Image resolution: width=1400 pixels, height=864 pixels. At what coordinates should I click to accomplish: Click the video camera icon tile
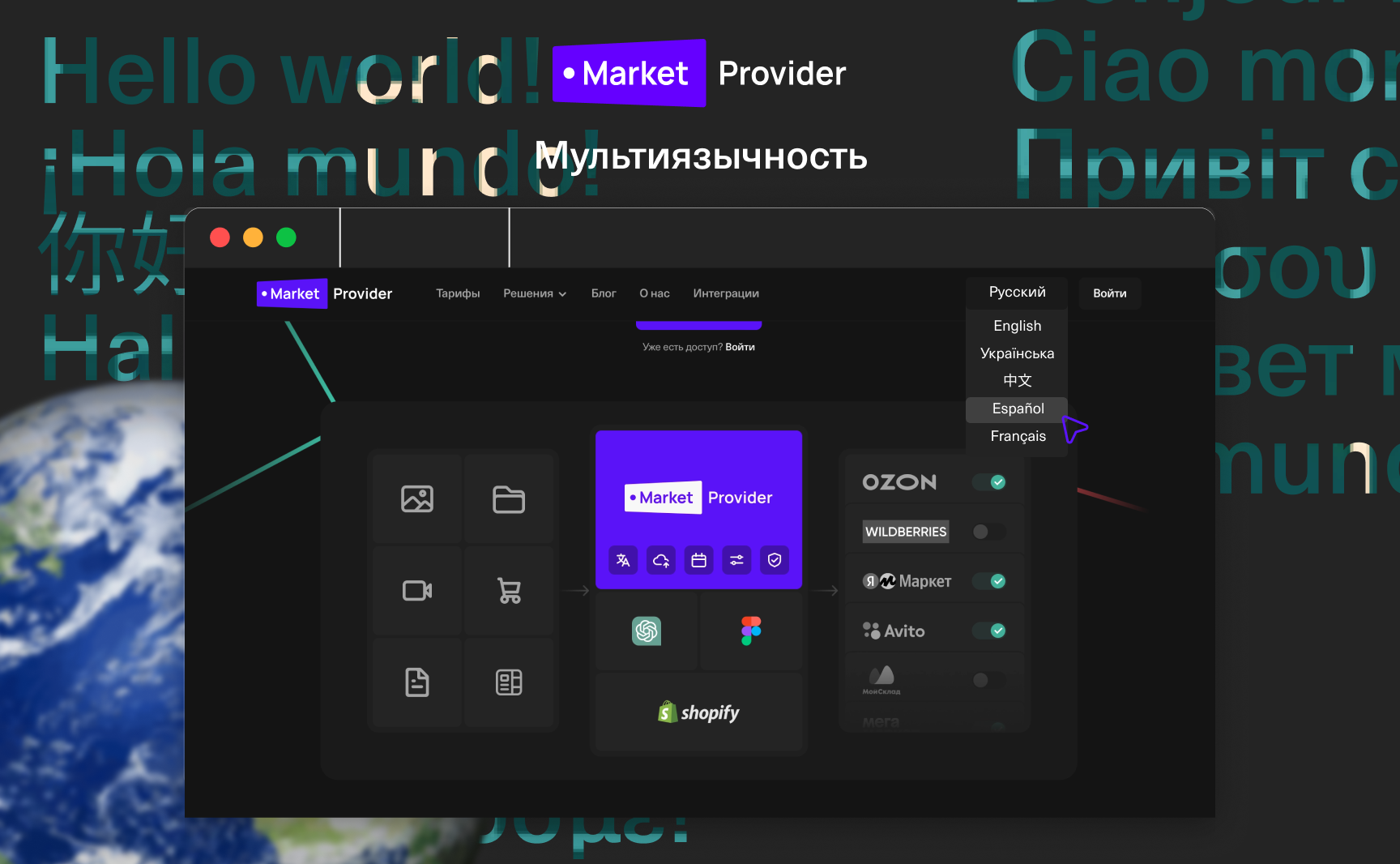[417, 591]
